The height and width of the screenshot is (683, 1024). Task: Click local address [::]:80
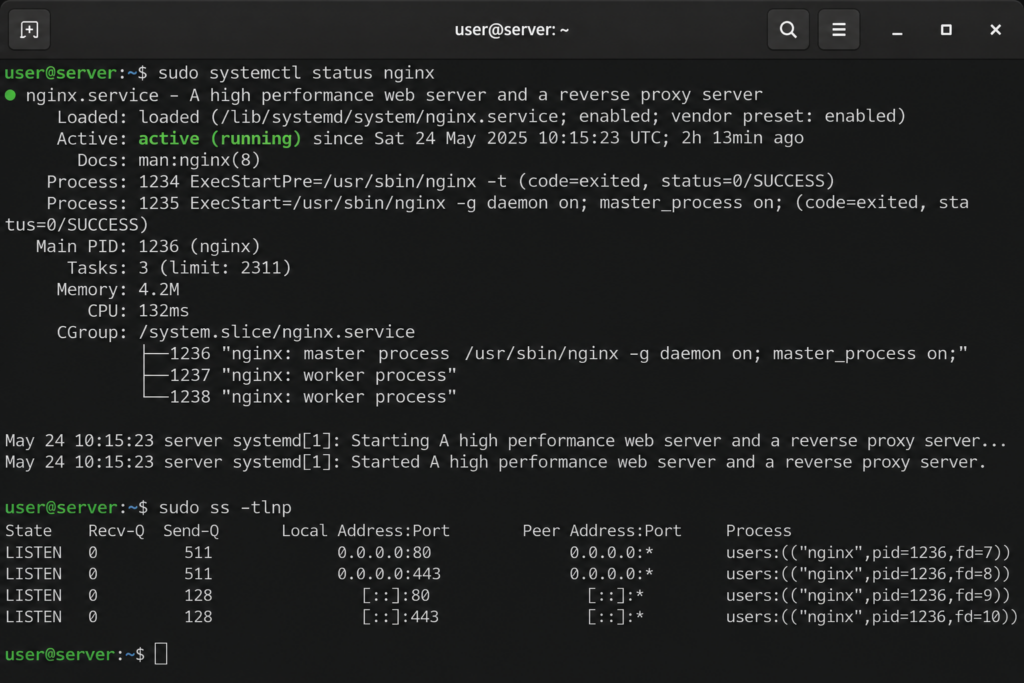tap(396, 596)
